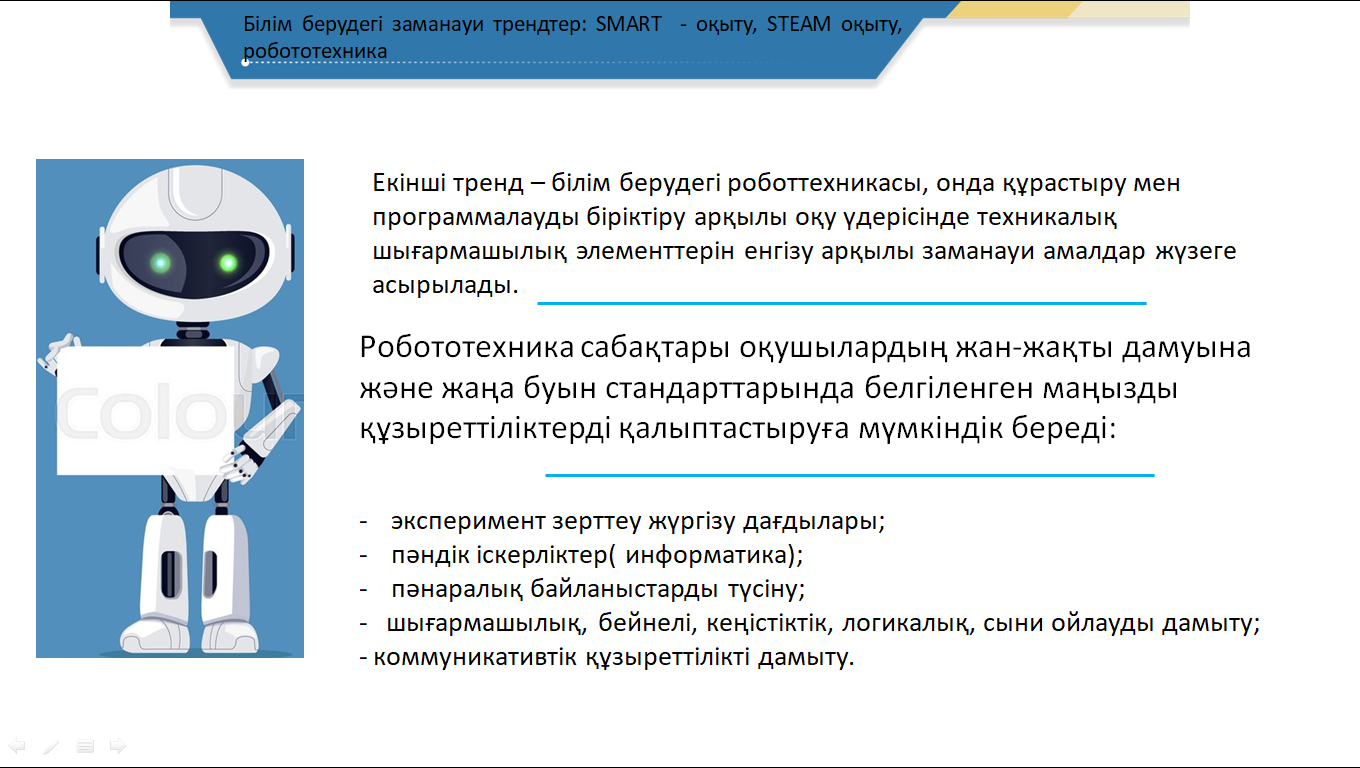The height and width of the screenshot is (768, 1360).
Task: Click the lower blue divider line above bullets
Action: click(850, 475)
